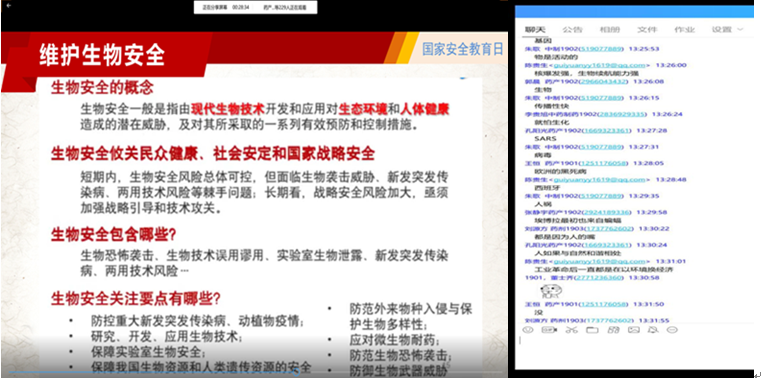Click the send picture icon

[633, 330]
